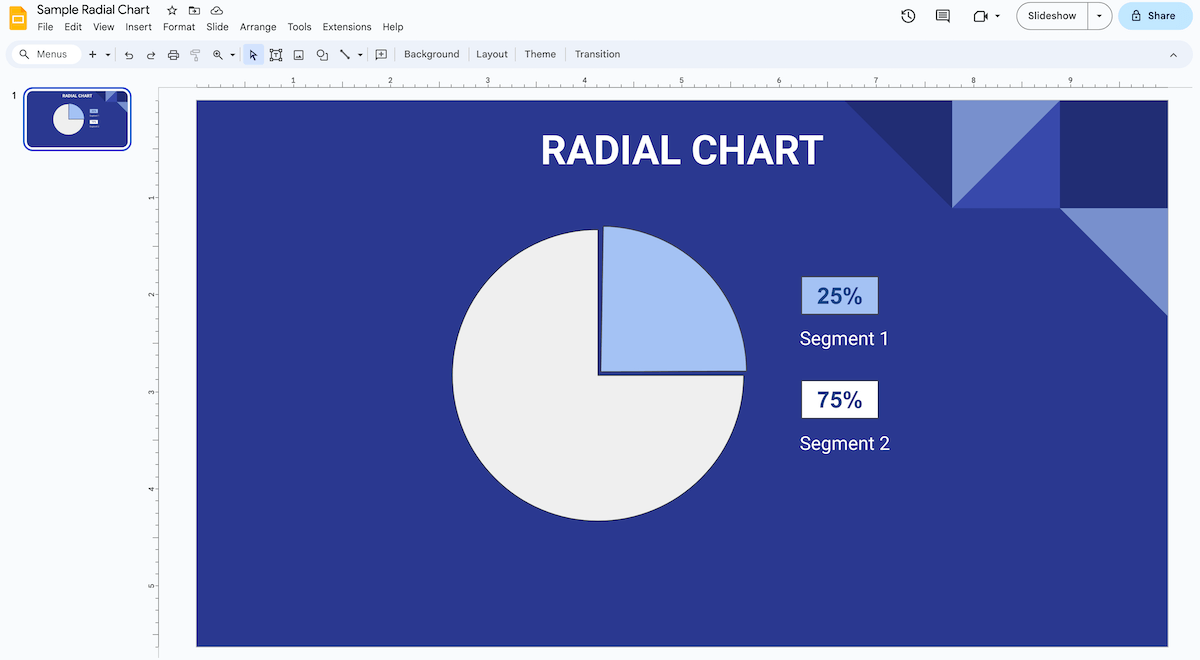The width and height of the screenshot is (1200, 660).
Task: Click the Menus search box
Action: (x=47, y=54)
